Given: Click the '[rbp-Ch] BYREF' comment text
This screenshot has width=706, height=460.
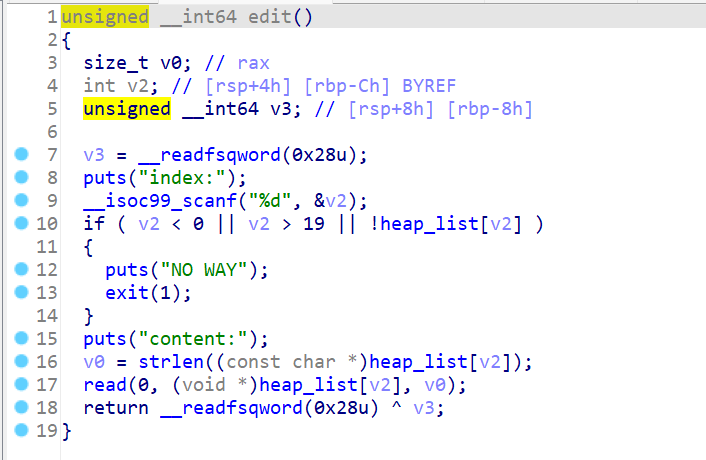Looking at the screenshot, I should [x=380, y=86].
